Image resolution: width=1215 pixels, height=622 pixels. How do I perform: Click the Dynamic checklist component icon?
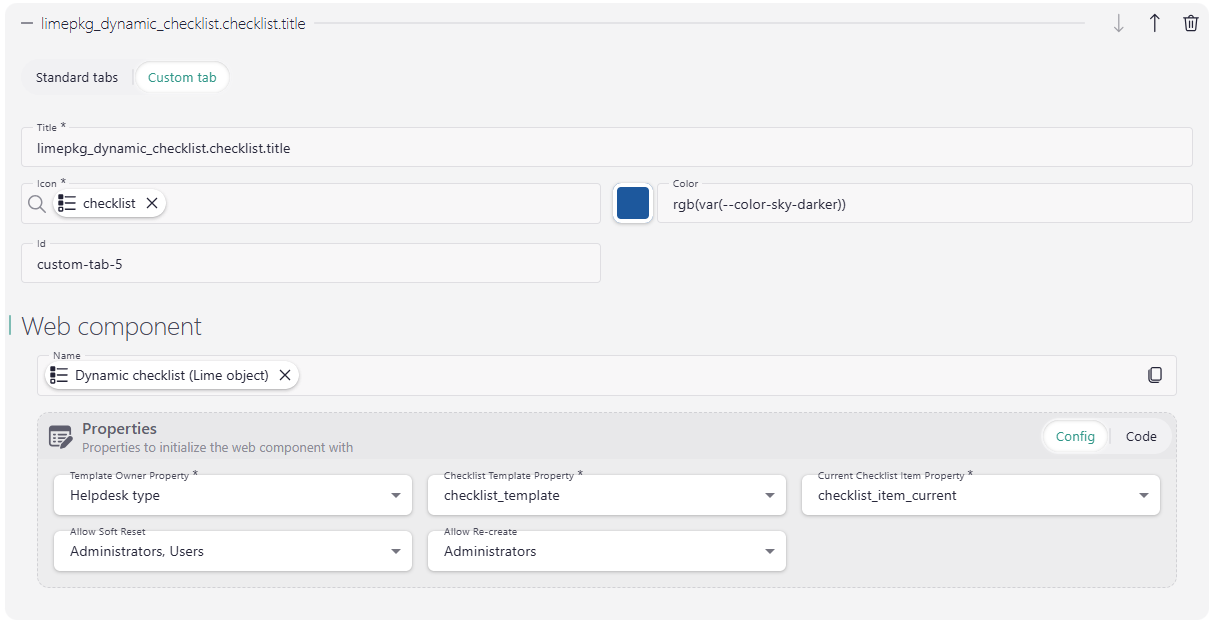[59, 375]
